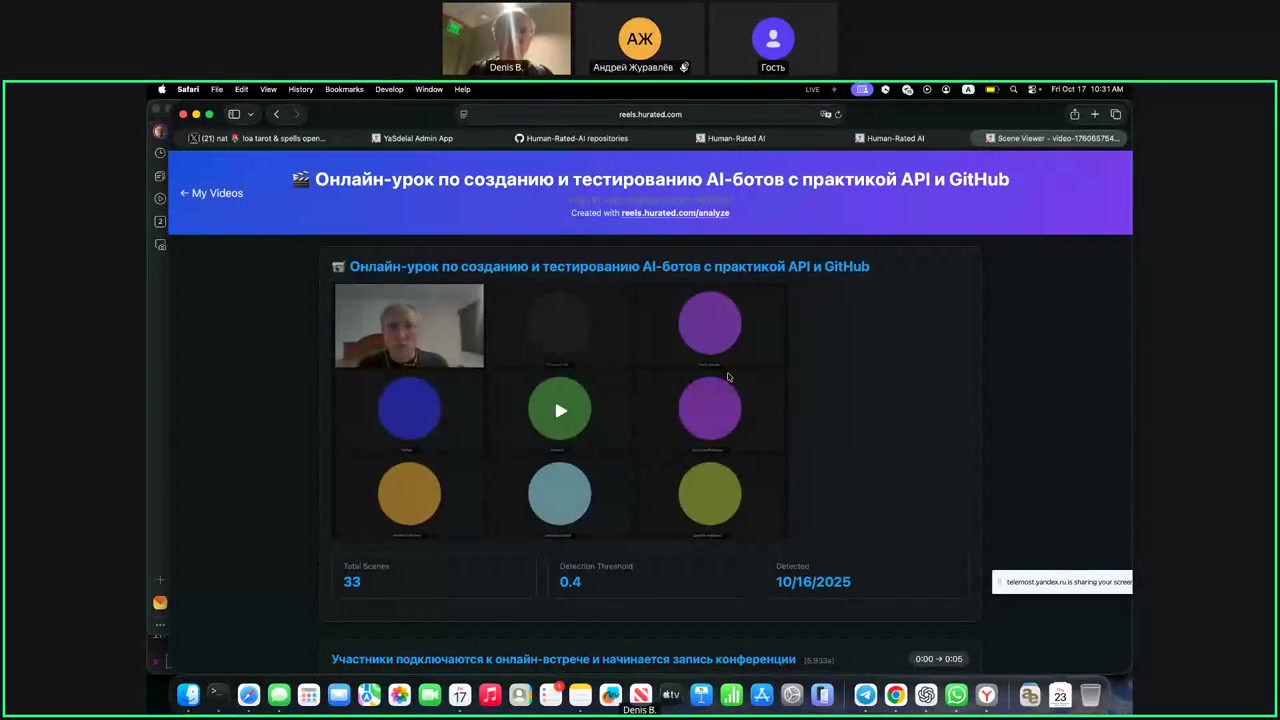Play the video with the center play button
Viewport: 1280px width, 720px height.
(560, 410)
